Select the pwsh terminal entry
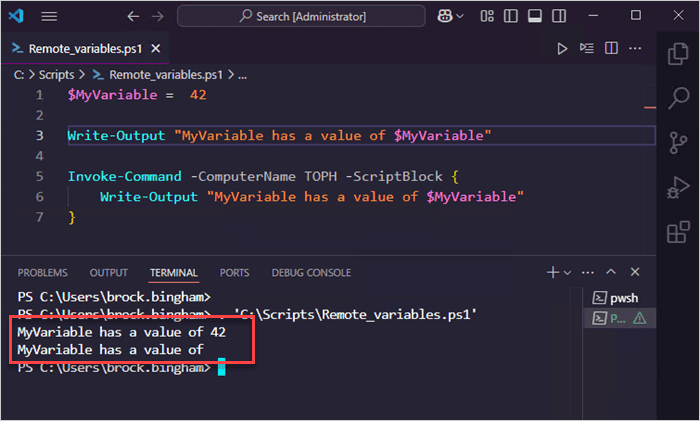Image resolution: width=700 pixels, height=421 pixels. click(620, 298)
